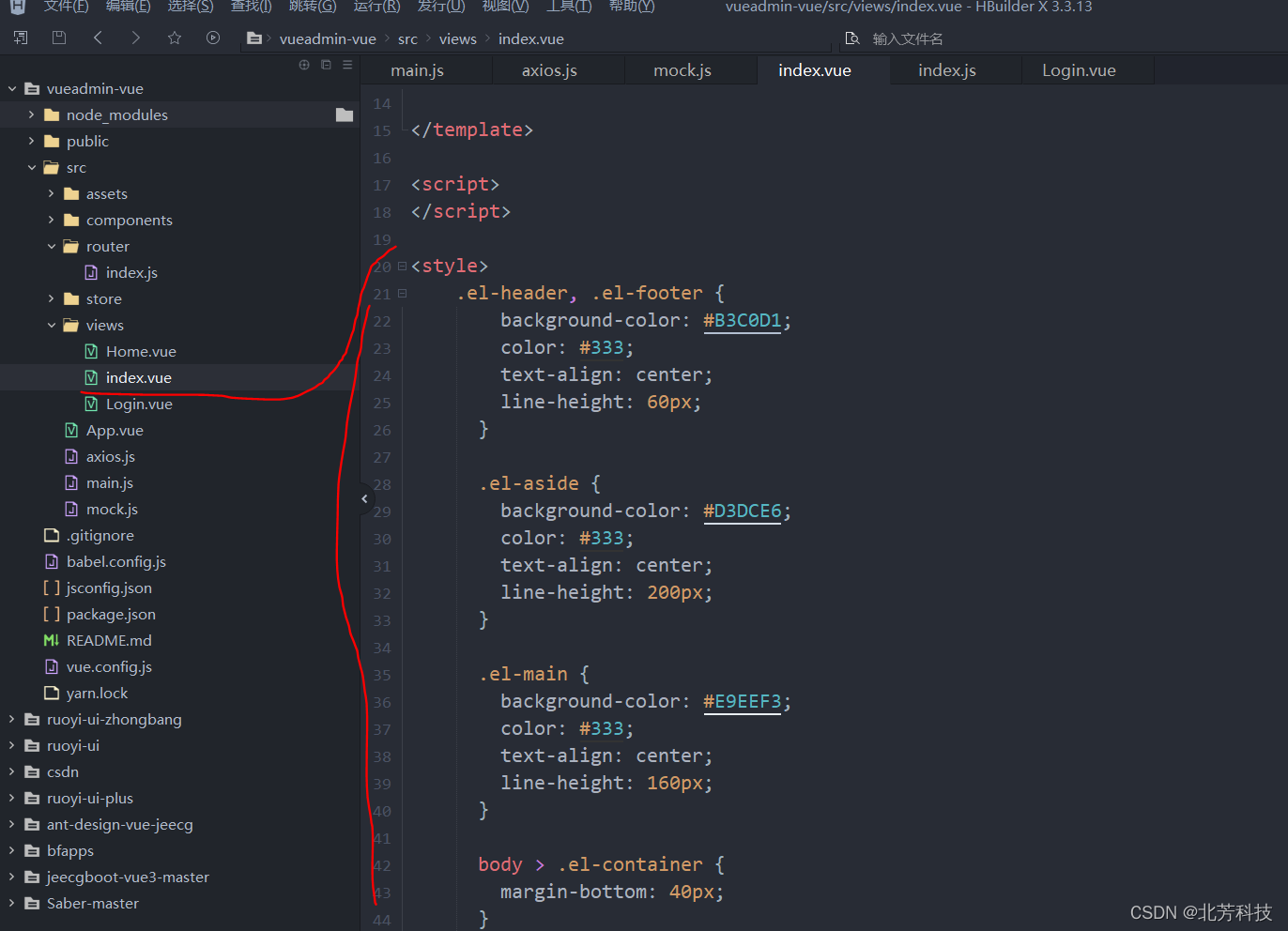Screen dimensions: 1288x931
Task: Switch to the mock.js tab
Action: tap(682, 70)
